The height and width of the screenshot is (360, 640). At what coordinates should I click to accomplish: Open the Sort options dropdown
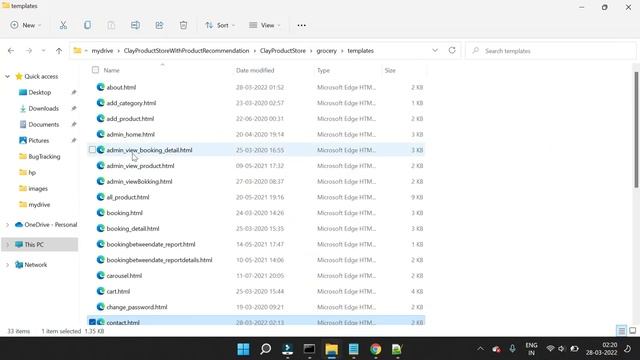(x=220, y=25)
